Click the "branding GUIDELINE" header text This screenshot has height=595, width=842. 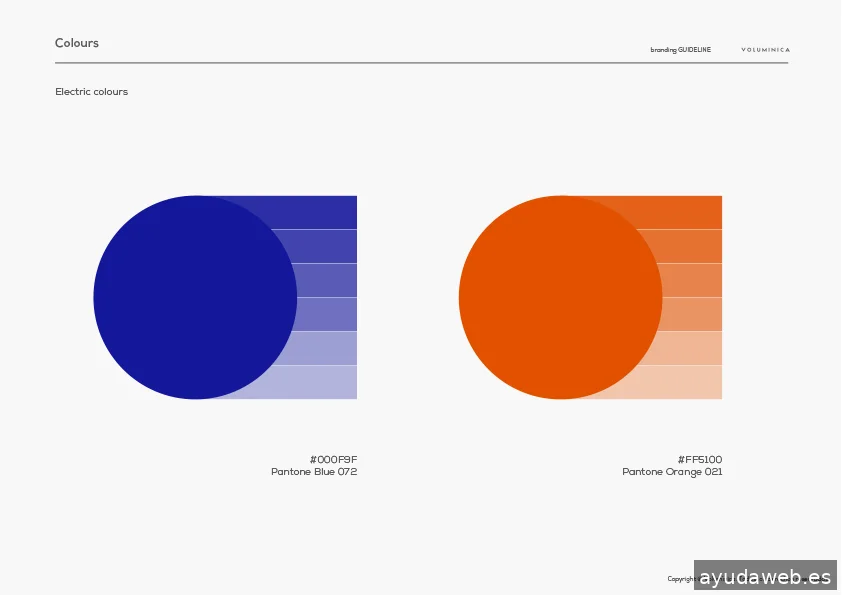coord(680,50)
